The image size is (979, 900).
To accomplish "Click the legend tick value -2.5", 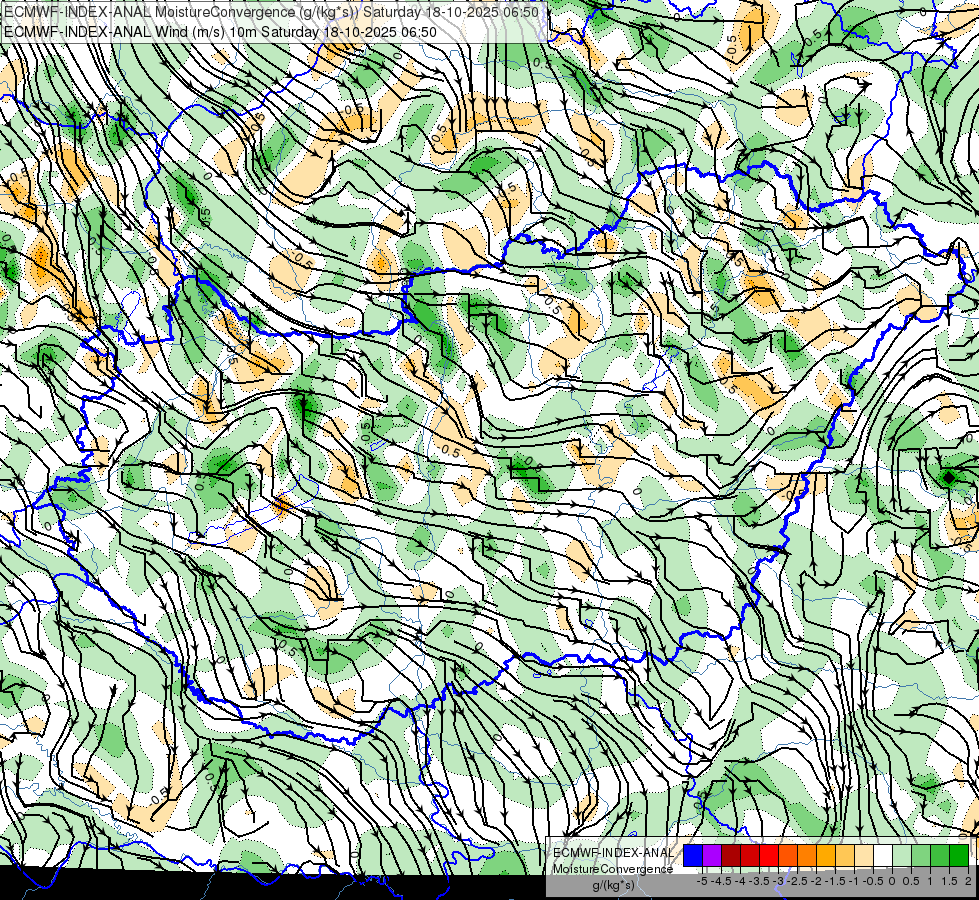I will tap(797, 881).
